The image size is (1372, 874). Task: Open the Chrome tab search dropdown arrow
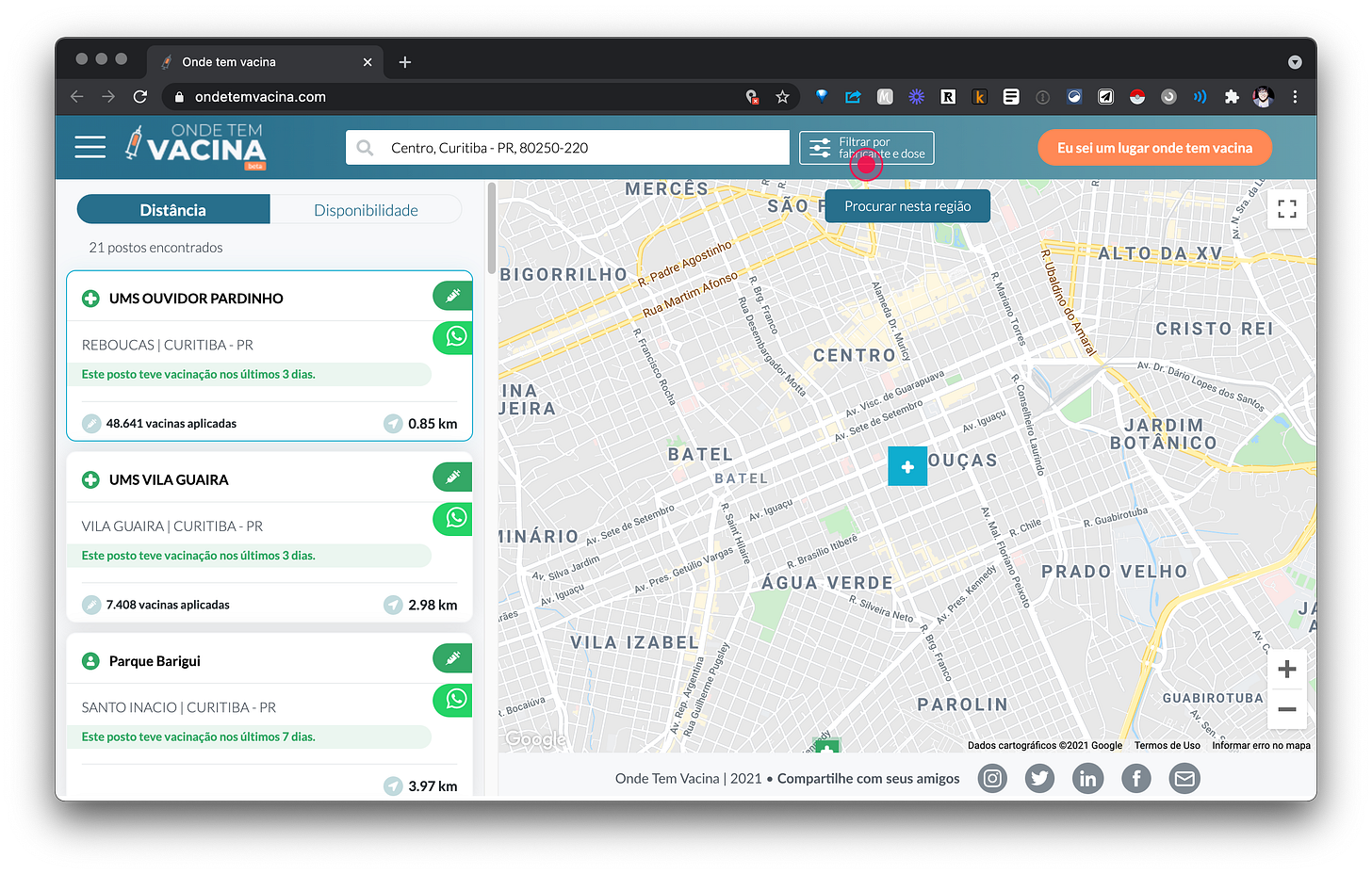click(1295, 62)
